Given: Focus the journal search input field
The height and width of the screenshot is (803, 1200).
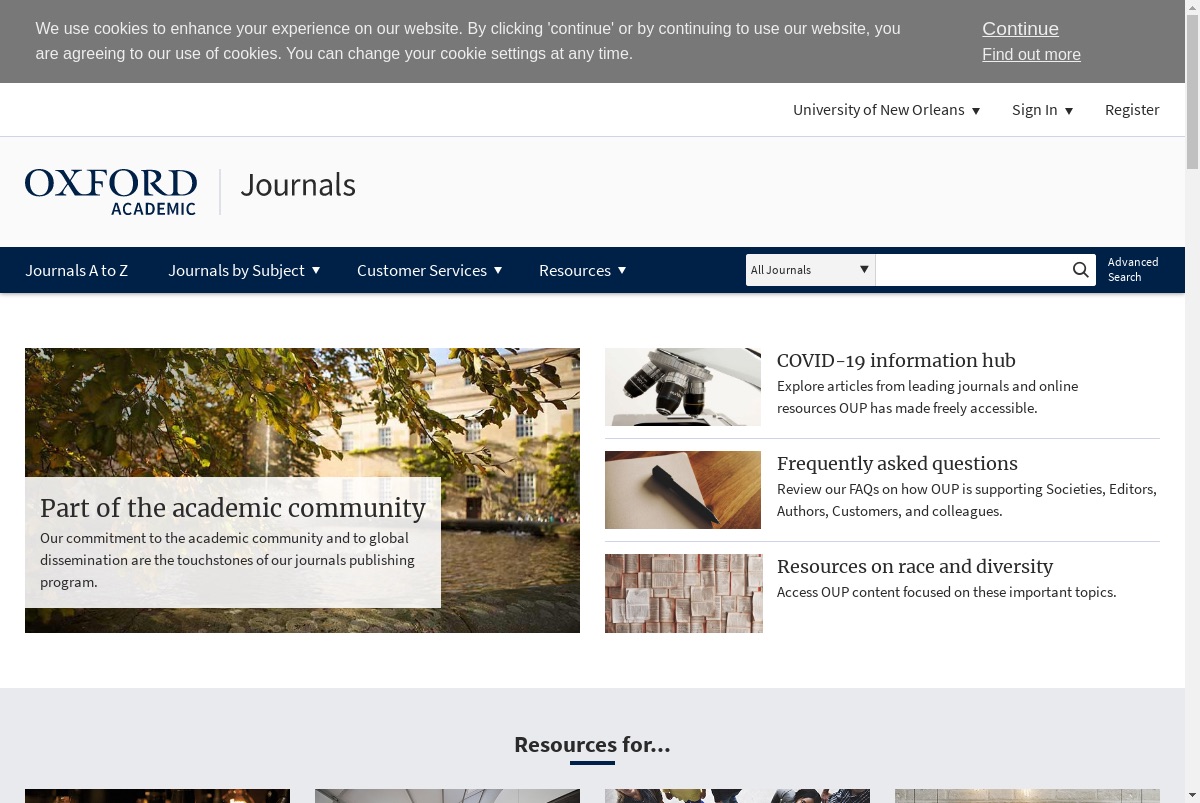Looking at the screenshot, I should (971, 270).
